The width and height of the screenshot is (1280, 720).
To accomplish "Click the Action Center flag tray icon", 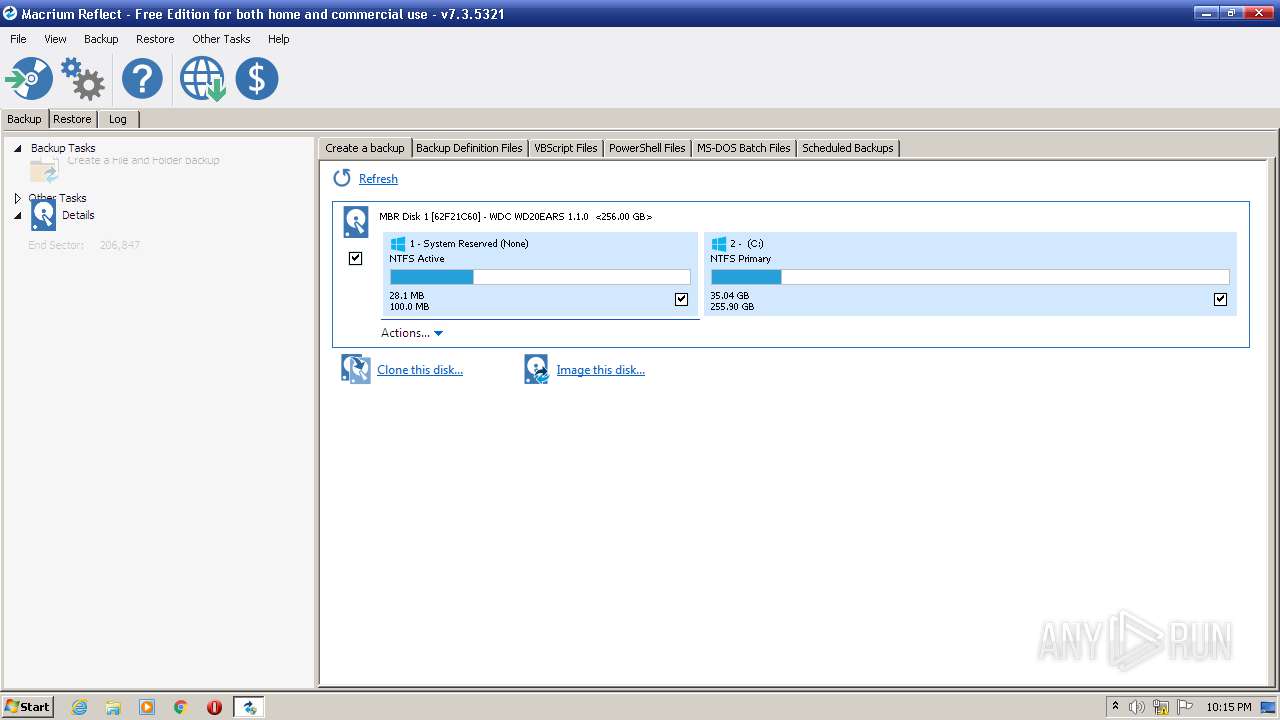I will [x=1185, y=707].
